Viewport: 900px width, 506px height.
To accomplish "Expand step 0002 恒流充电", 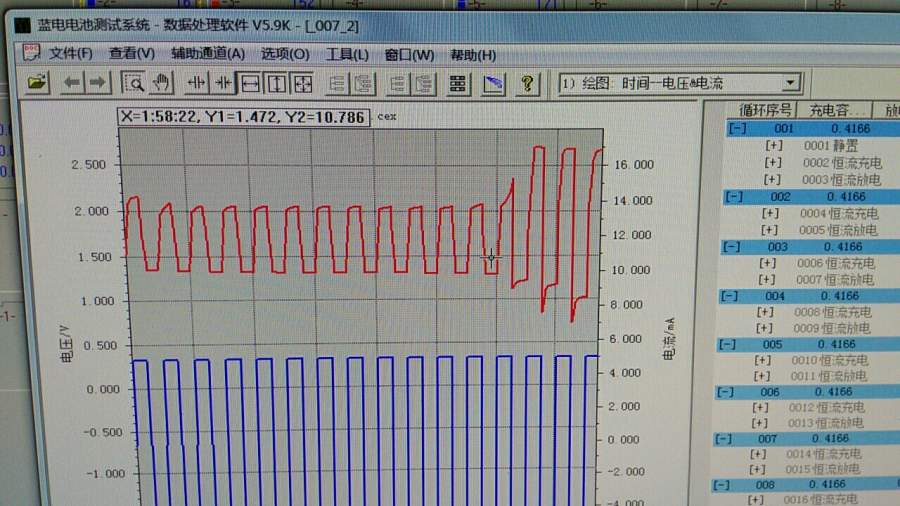I will tap(773, 163).
